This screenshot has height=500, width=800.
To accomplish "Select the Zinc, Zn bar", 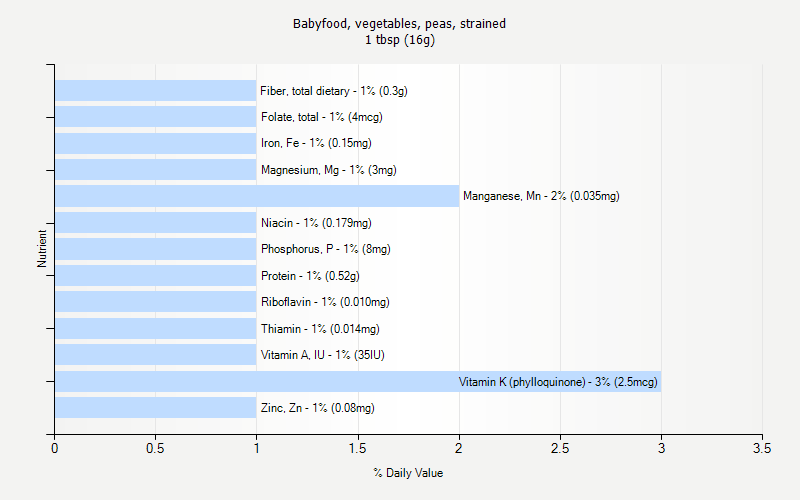I will [156, 408].
